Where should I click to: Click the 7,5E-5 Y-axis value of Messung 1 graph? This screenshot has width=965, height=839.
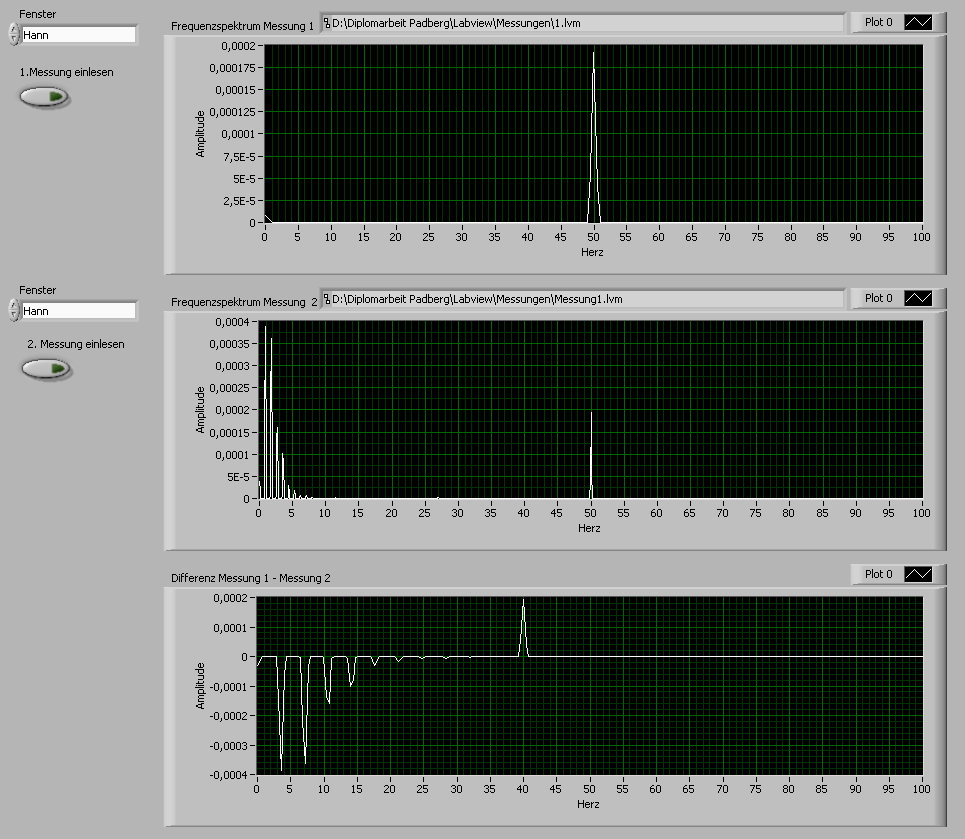pyautogui.click(x=239, y=157)
